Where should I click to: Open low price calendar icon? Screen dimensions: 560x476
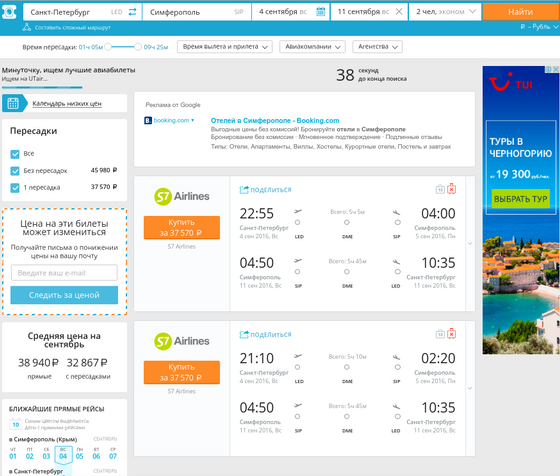pyautogui.click(x=13, y=104)
